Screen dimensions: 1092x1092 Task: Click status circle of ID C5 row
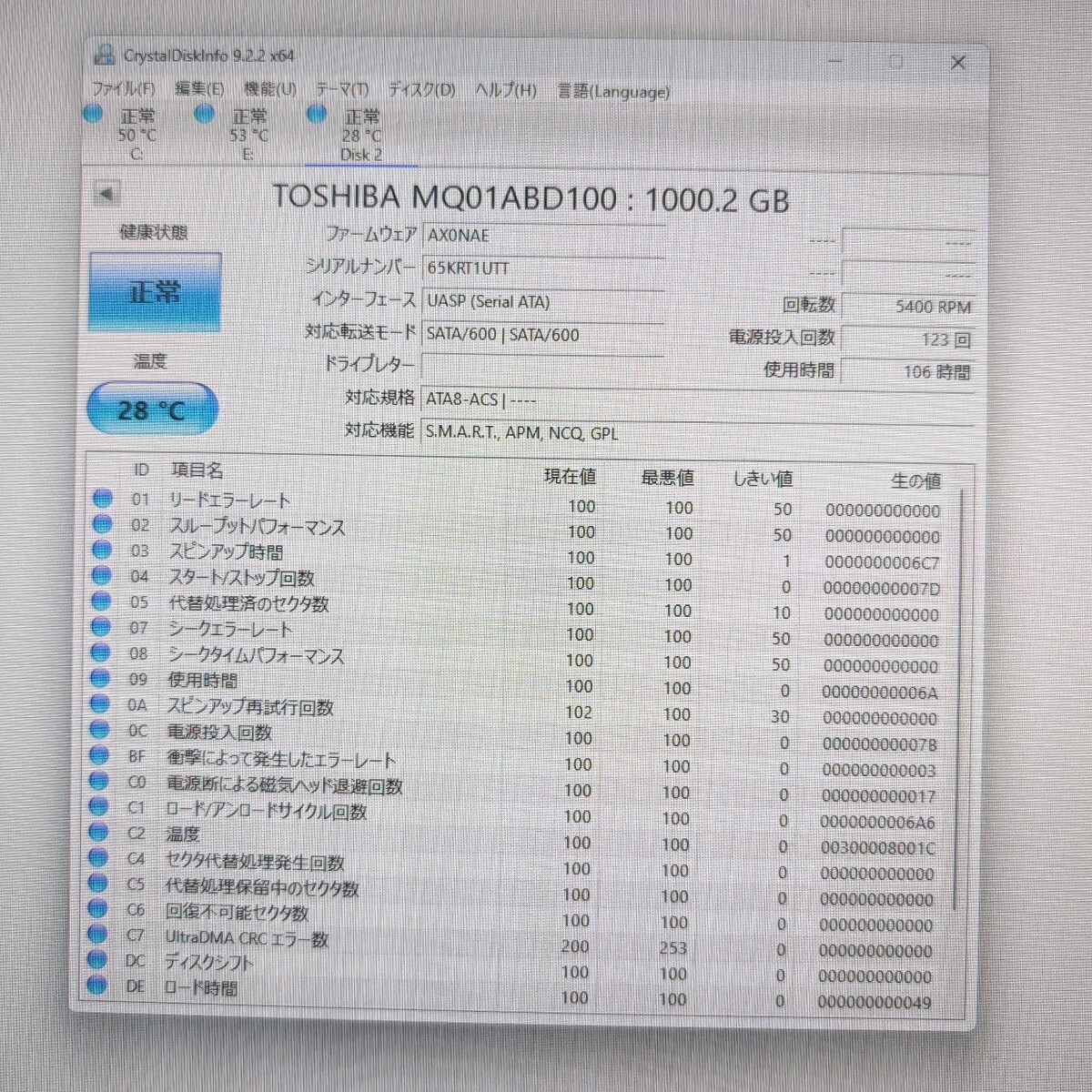click(98, 883)
